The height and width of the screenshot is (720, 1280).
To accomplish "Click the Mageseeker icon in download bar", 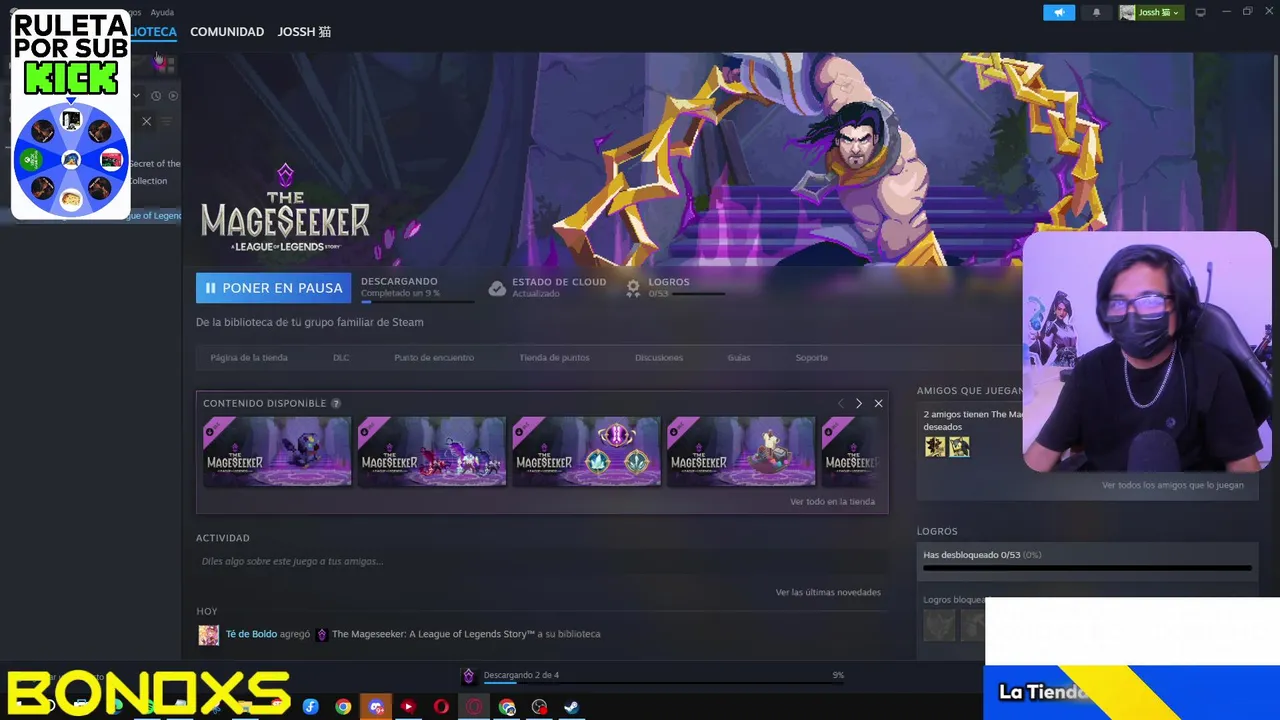I will coord(468,676).
